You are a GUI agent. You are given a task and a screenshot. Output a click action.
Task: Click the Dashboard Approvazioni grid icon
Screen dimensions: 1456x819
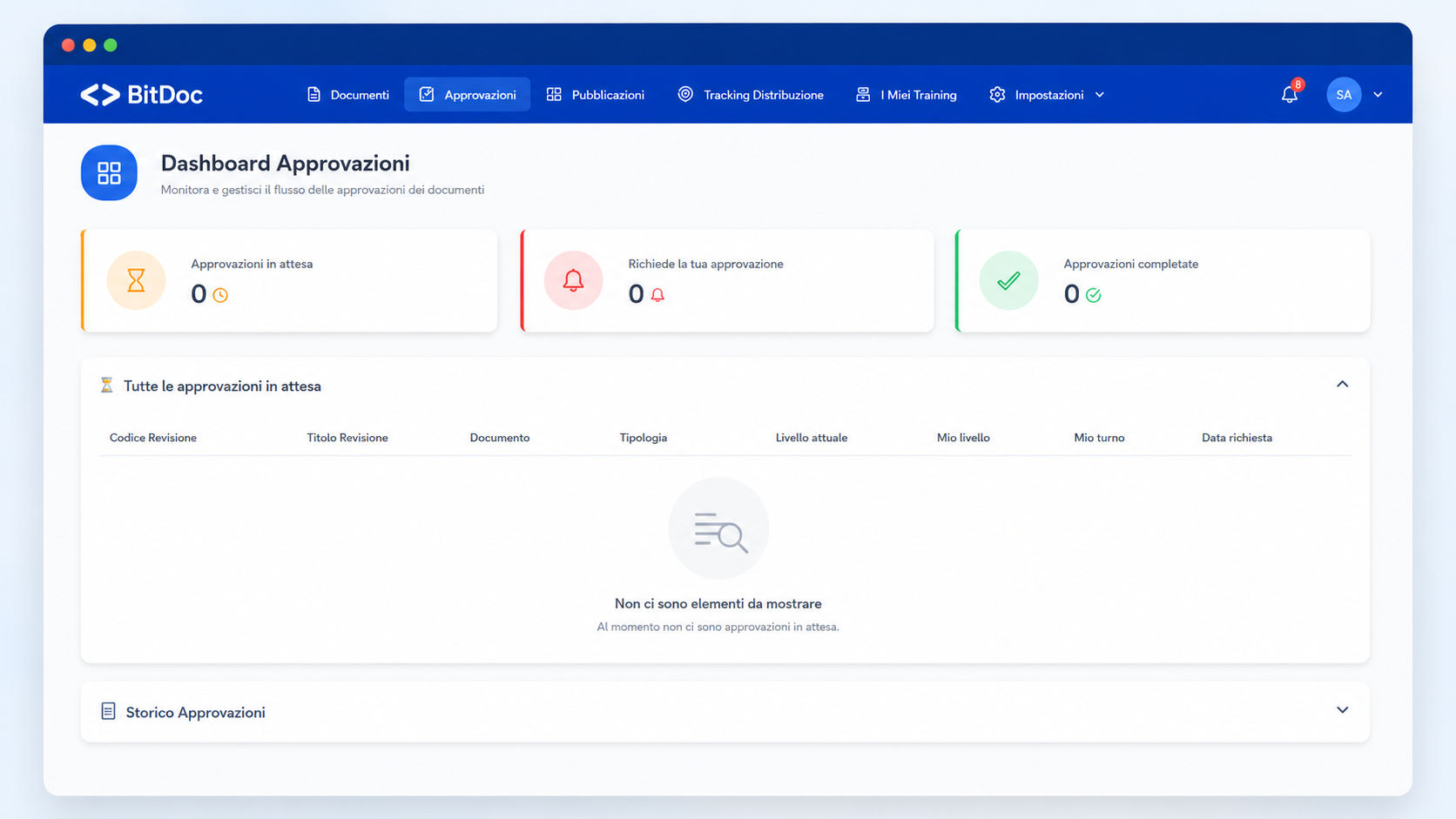coord(109,172)
